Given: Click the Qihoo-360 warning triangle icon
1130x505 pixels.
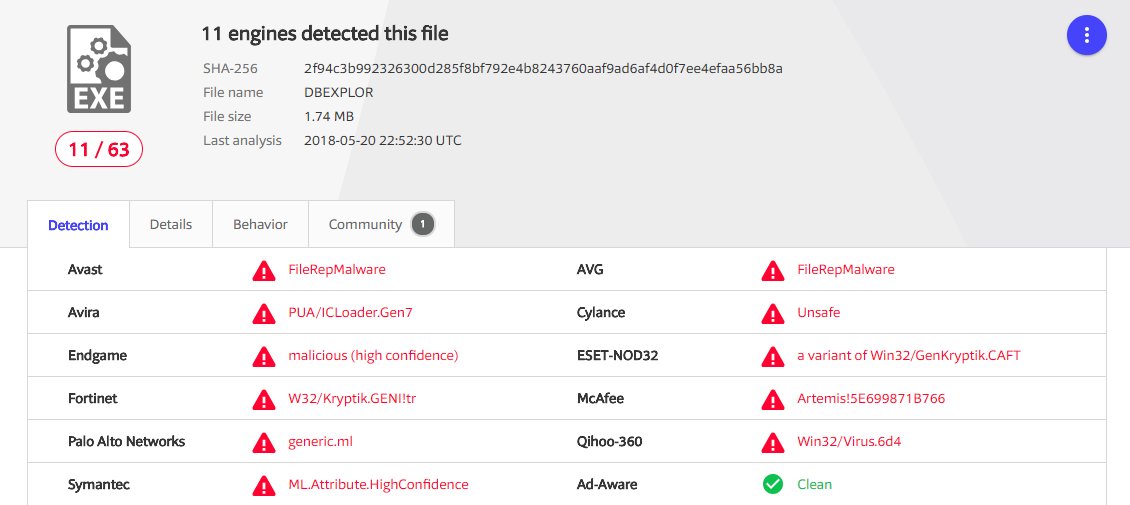Looking at the screenshot, I should point(773,442).
